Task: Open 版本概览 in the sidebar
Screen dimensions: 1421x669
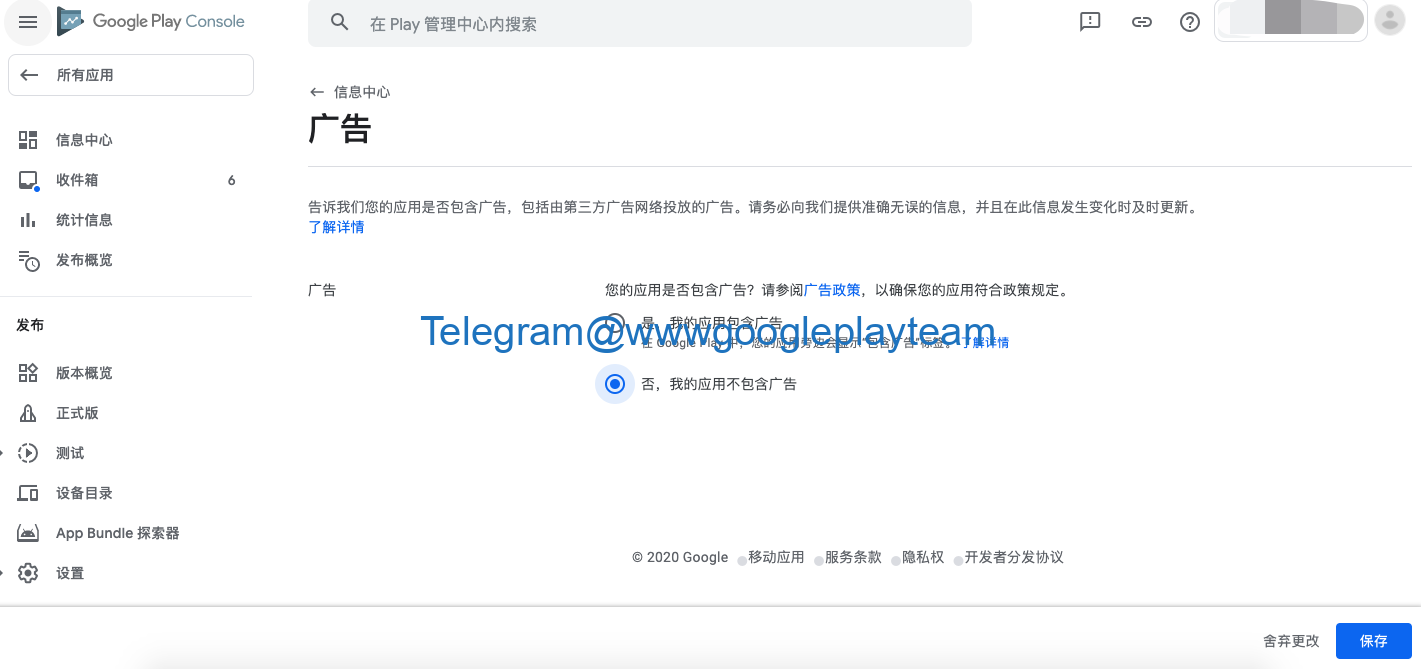Action: point(84,373)
